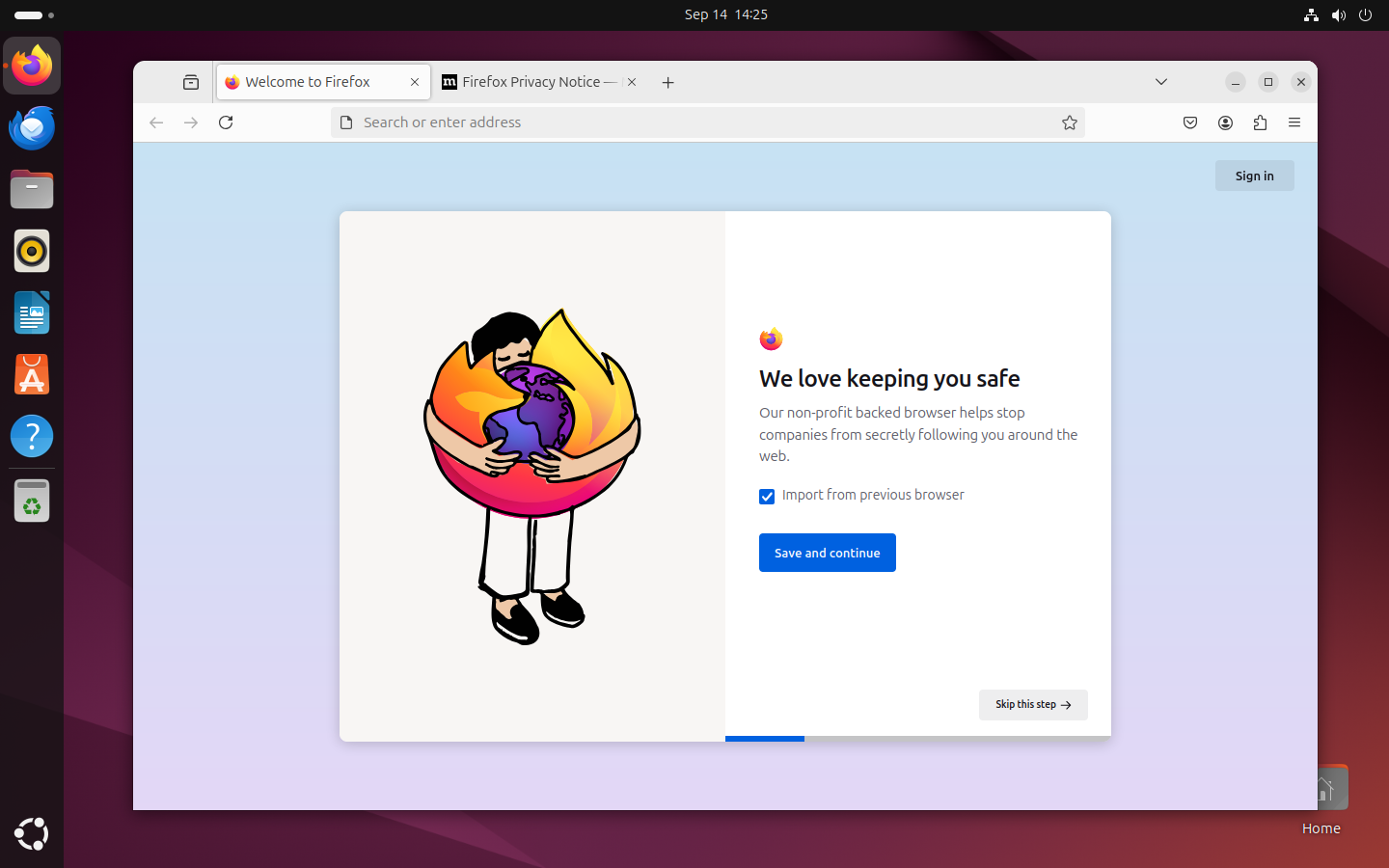Open Firefox View icon in tab bar
The height and width of the screenshot is (868, 1389).
click(x=191, y=82)
